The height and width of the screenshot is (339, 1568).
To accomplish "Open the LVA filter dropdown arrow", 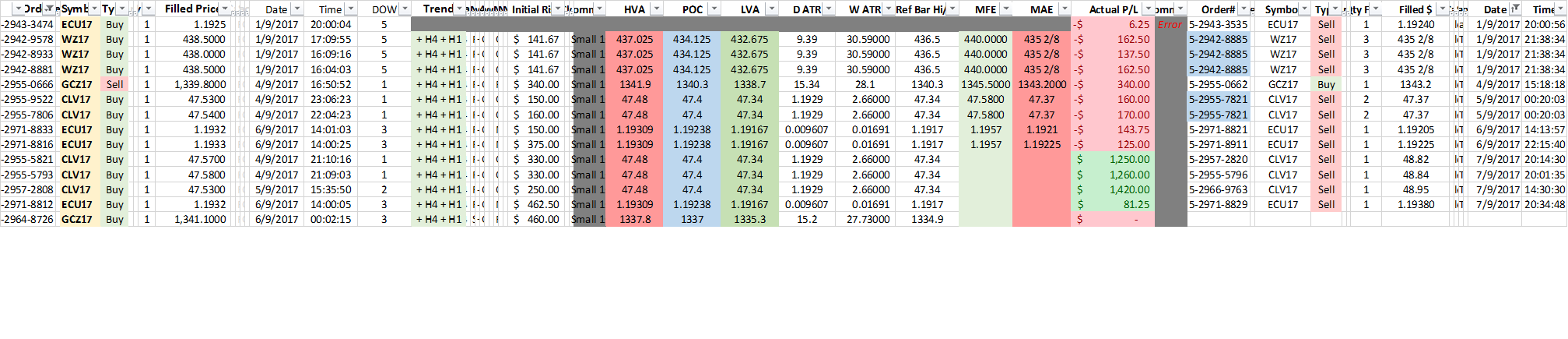I will pyautogui.click(x=771, y=9).
